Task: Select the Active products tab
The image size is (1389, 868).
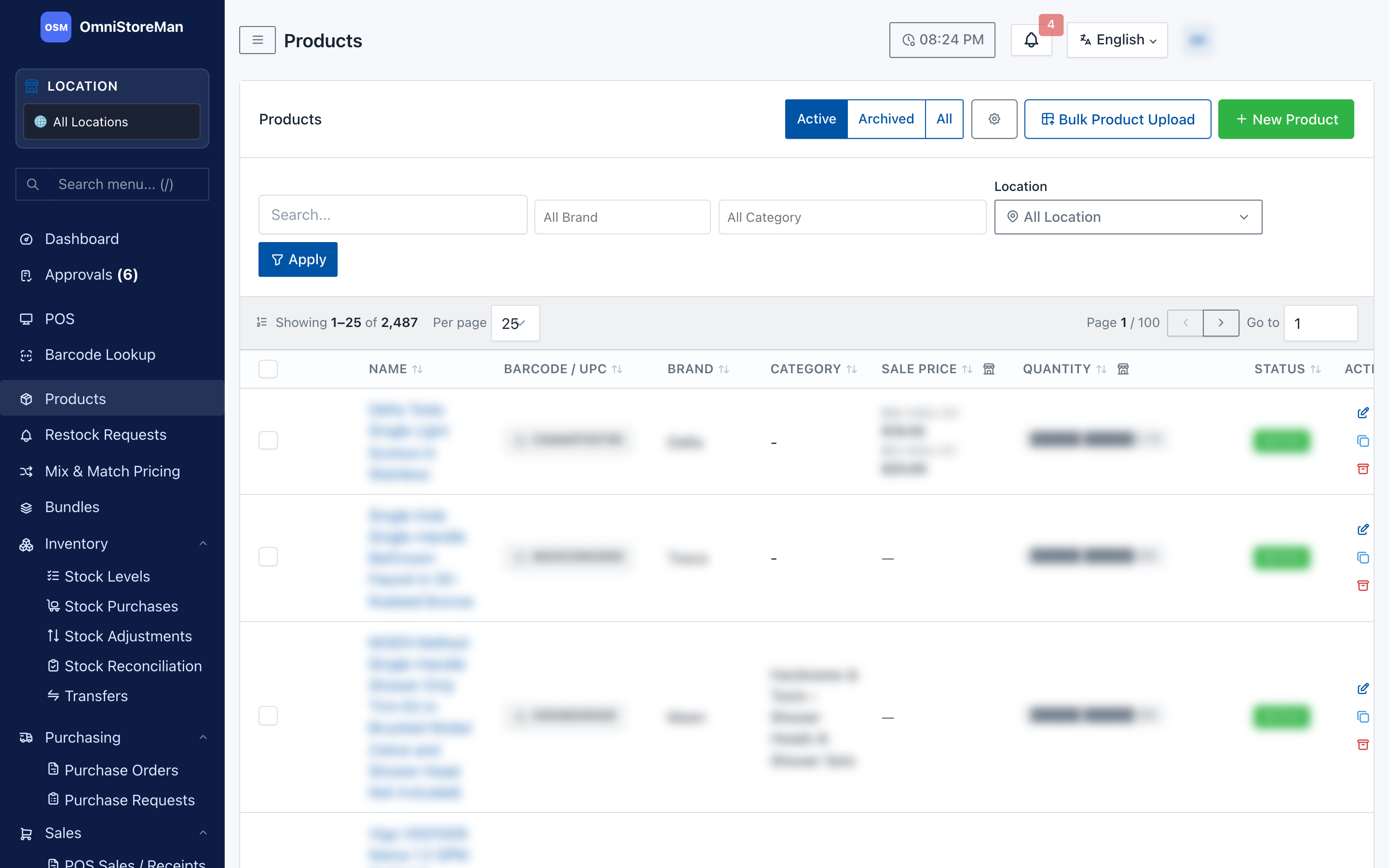Action: pos(816,119)
